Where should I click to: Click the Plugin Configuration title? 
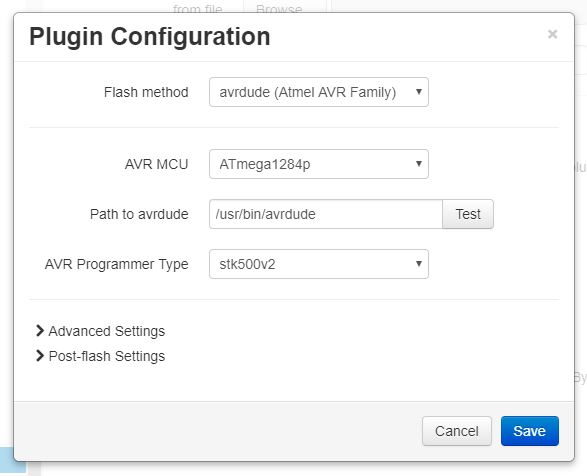coord(150,37)
